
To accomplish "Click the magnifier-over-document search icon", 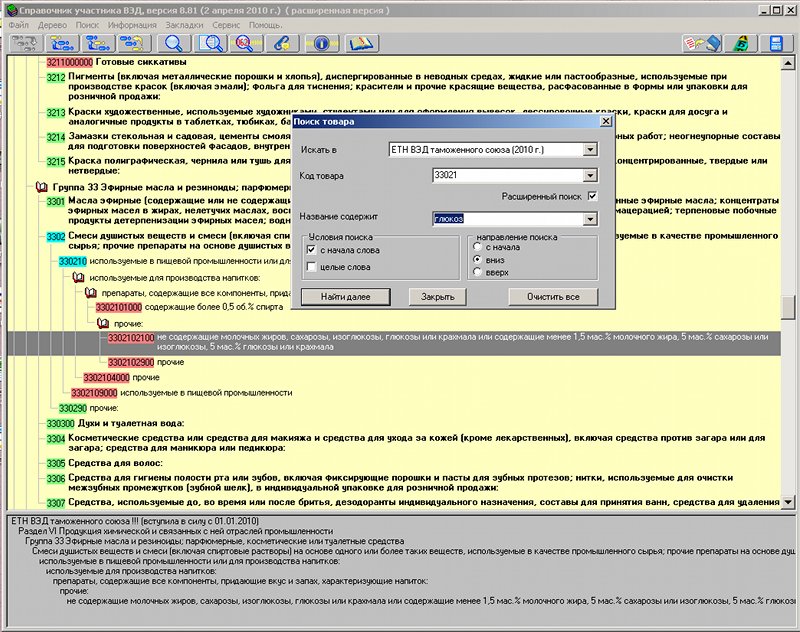I will click(x=211, y=44).
